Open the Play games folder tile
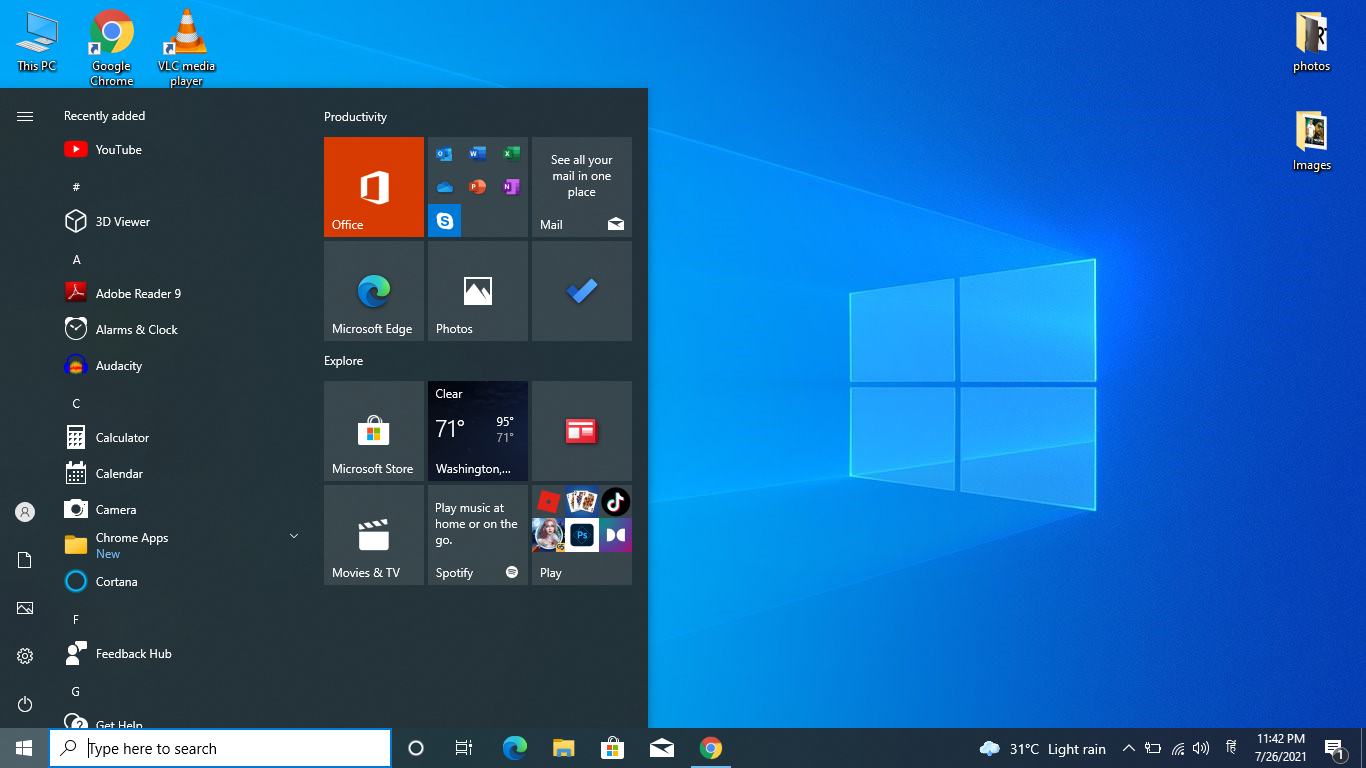 click(x=582, y=535)
